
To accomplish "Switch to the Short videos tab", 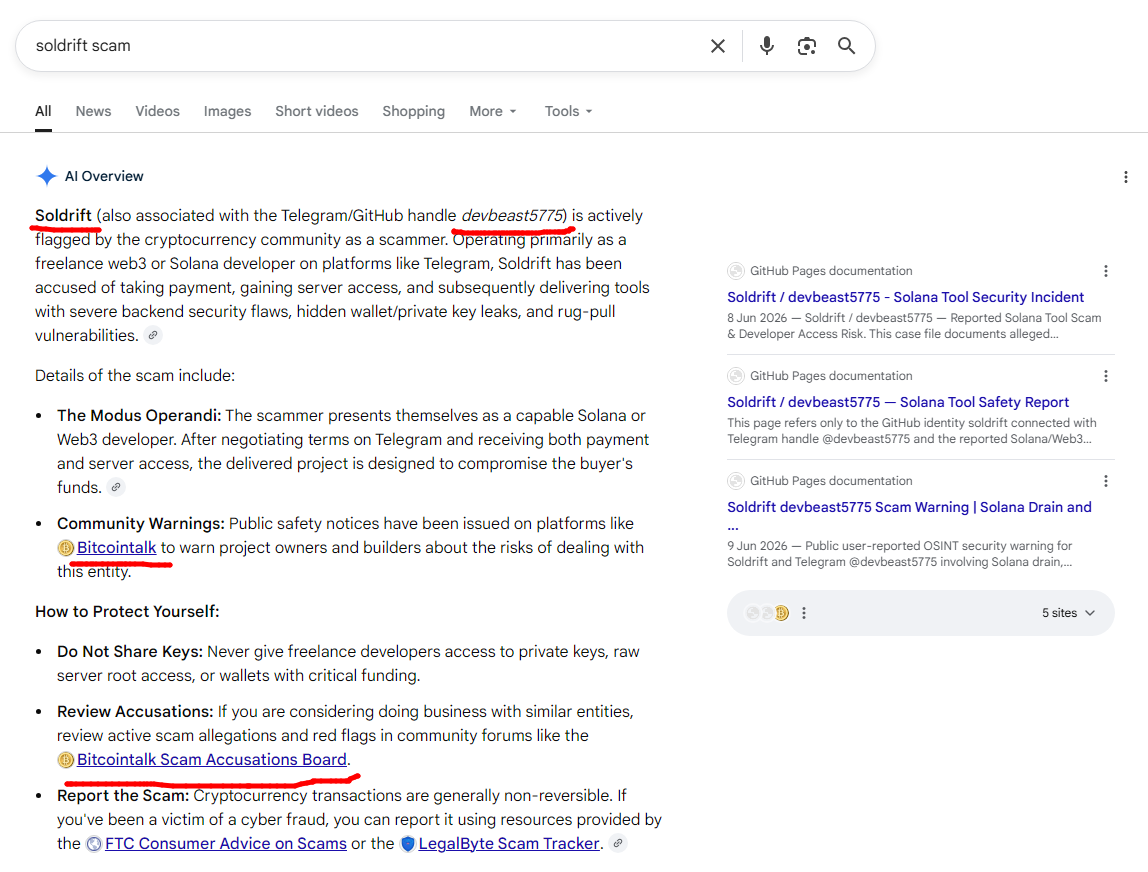I will pos(317,111).
